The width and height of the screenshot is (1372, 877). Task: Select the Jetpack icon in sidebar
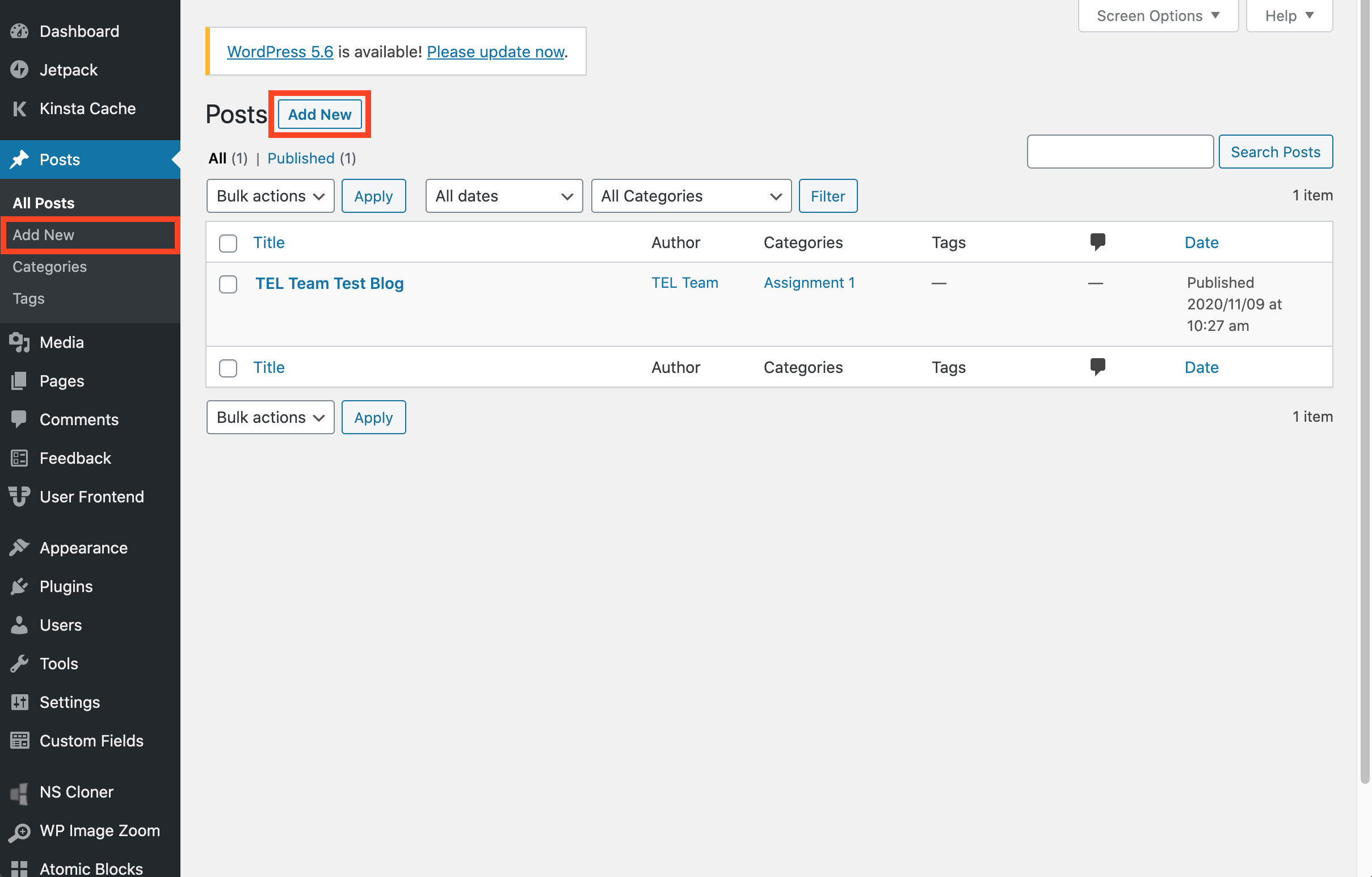point(19,69)
